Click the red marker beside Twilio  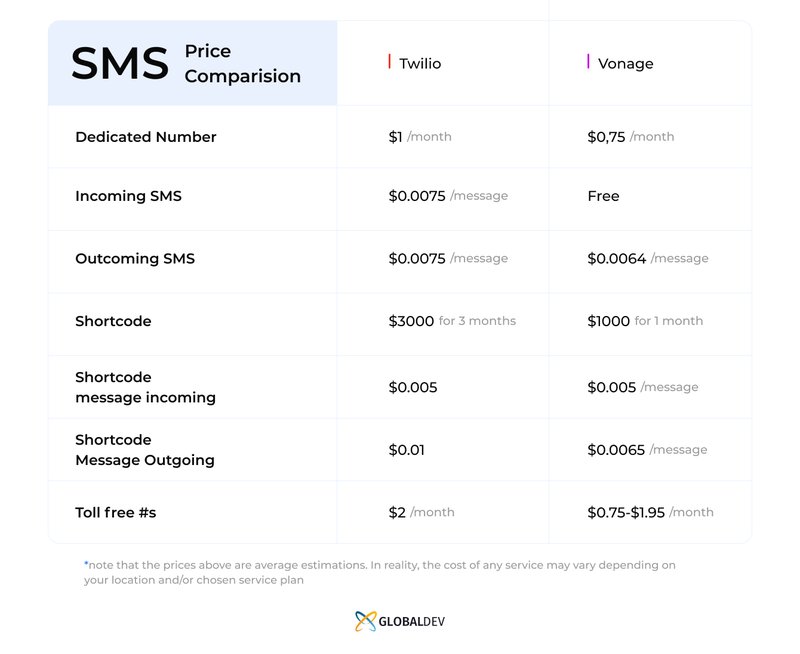pos(389,61)
